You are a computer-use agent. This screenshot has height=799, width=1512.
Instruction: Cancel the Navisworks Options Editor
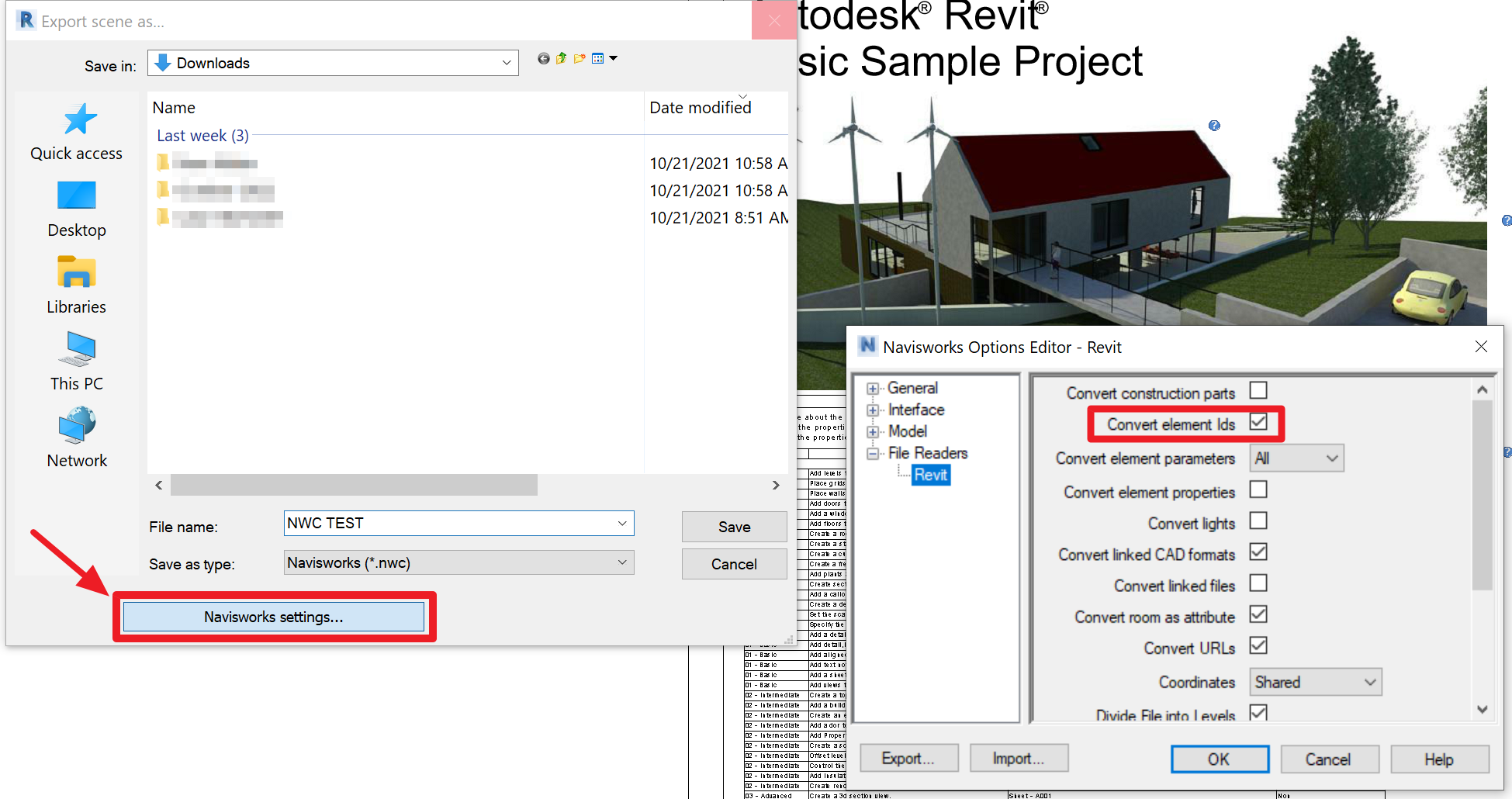(x=1328, y=759)
